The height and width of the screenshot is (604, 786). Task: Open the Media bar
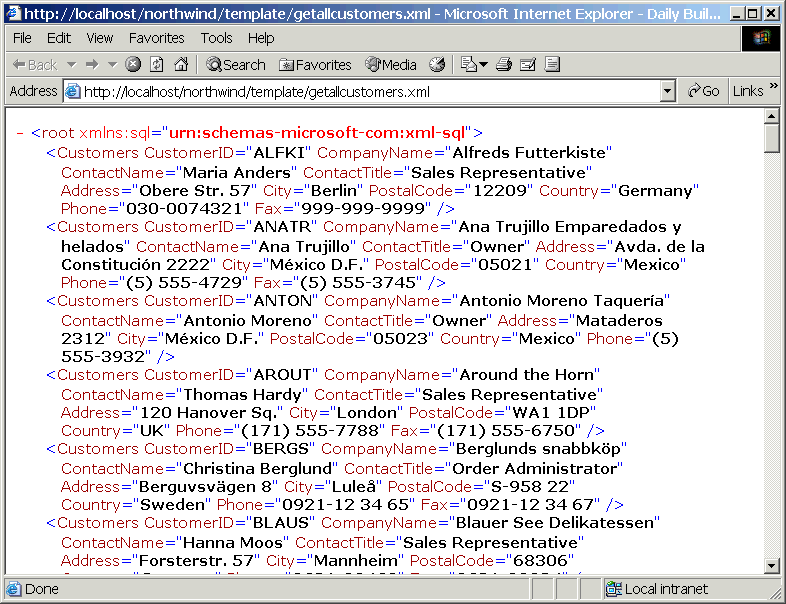390,65
